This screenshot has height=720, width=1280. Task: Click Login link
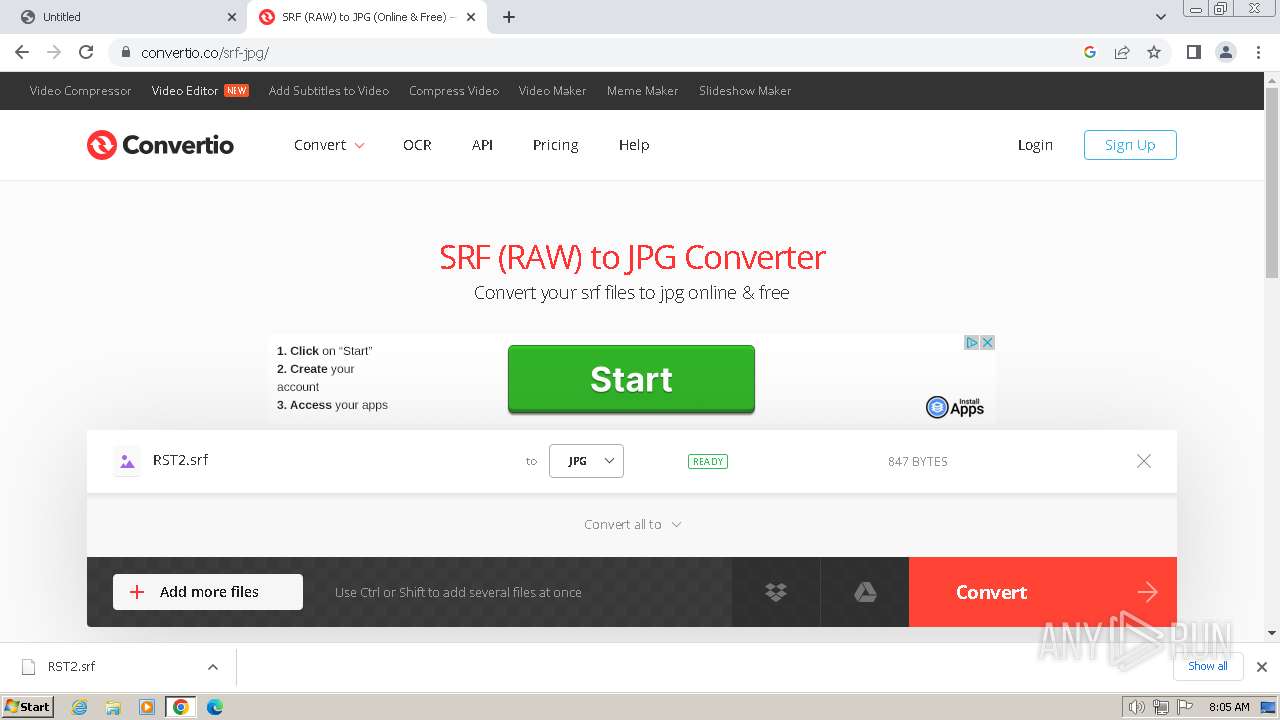pyautogui.click(x=1035, y=145)
